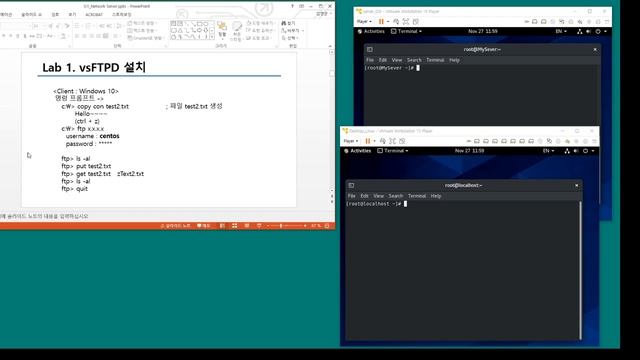Open power options arrow beside pause in lower VMware
This screenshot has width=640, height=360.
coord(374,141)
